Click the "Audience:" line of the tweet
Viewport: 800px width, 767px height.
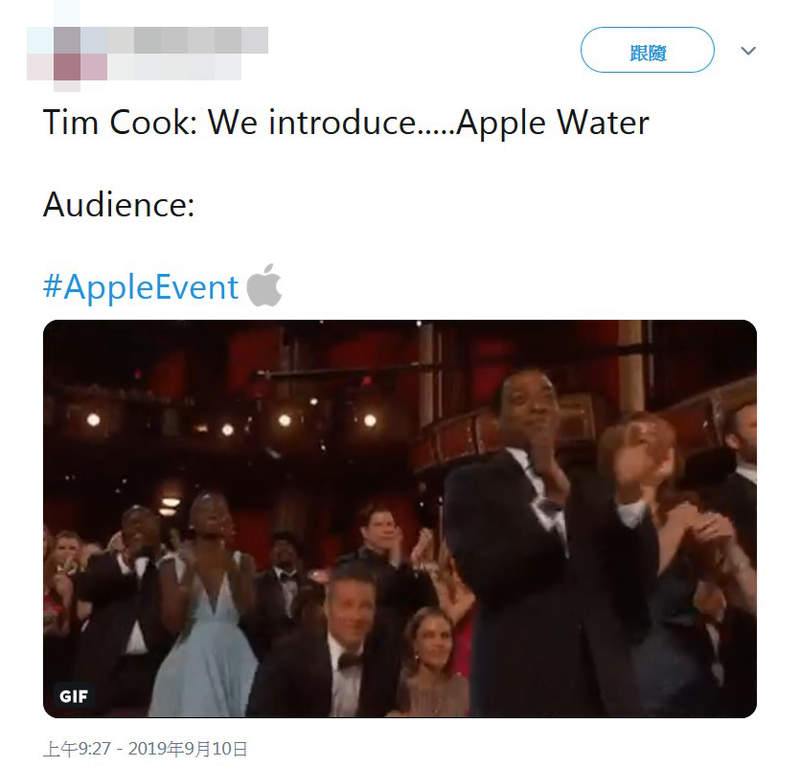coord(118,205)
